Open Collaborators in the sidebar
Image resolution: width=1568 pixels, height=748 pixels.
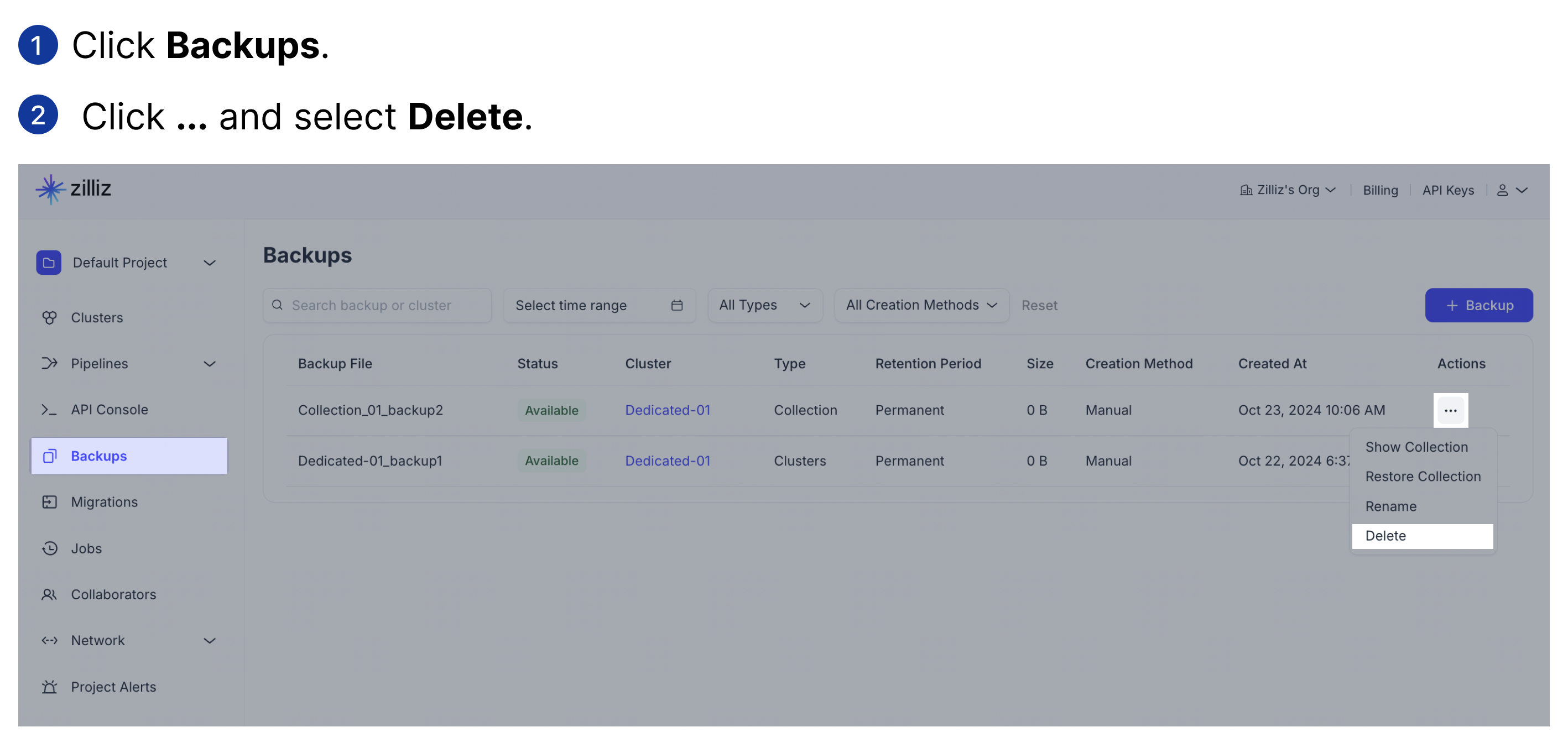pyautogui.click(x=129, y=595)
